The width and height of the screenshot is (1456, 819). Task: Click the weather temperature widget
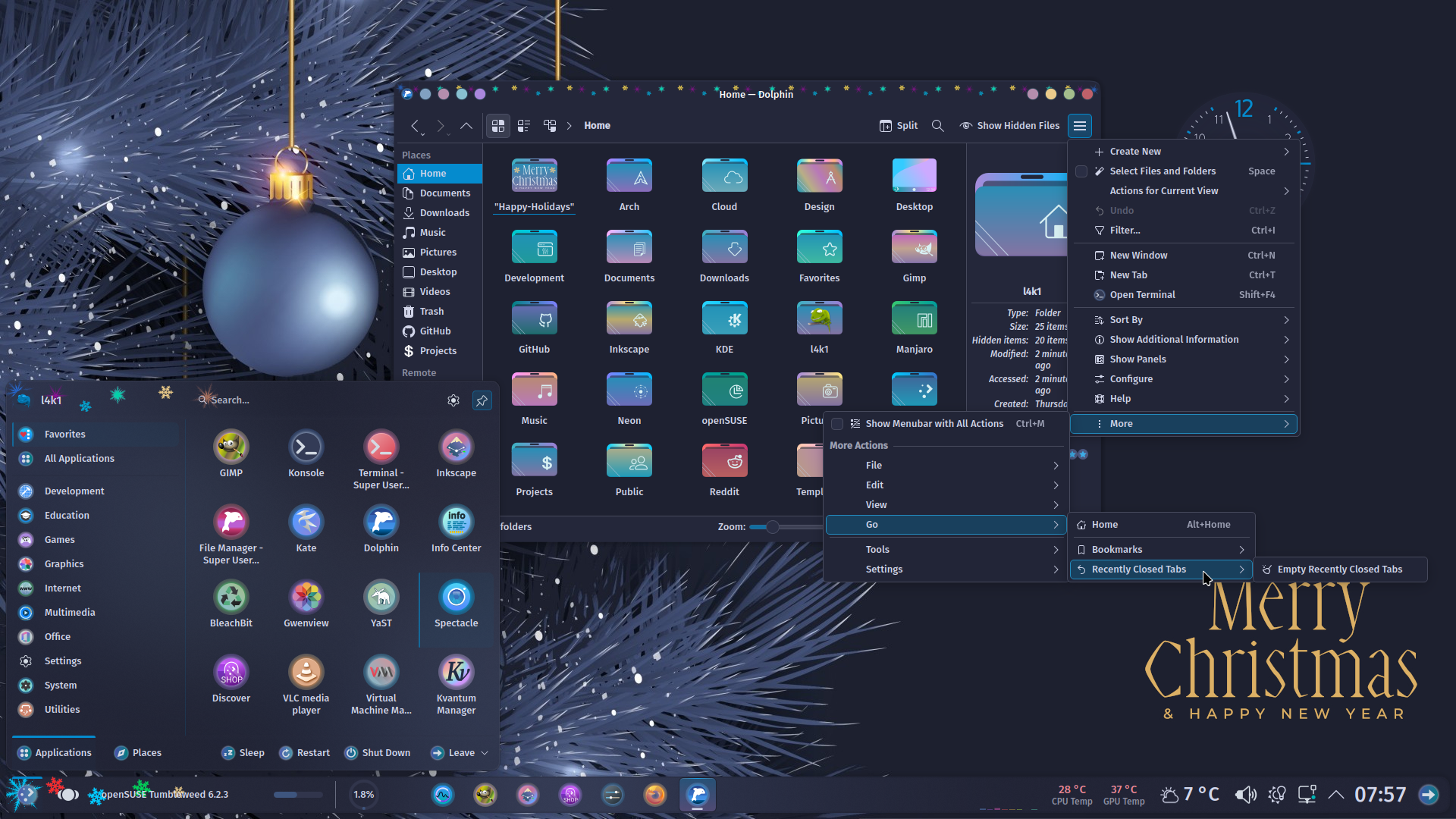coord(1191,795)
